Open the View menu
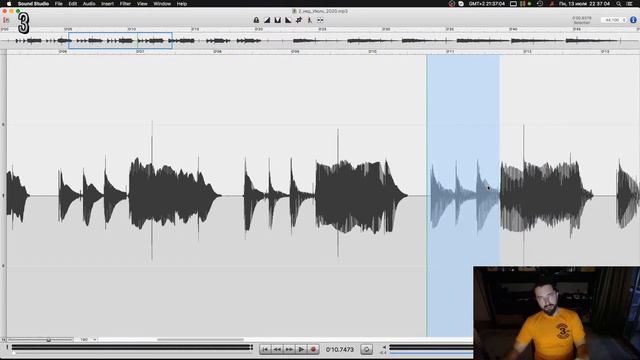The image size is (640, 360). tap(142, 4)
